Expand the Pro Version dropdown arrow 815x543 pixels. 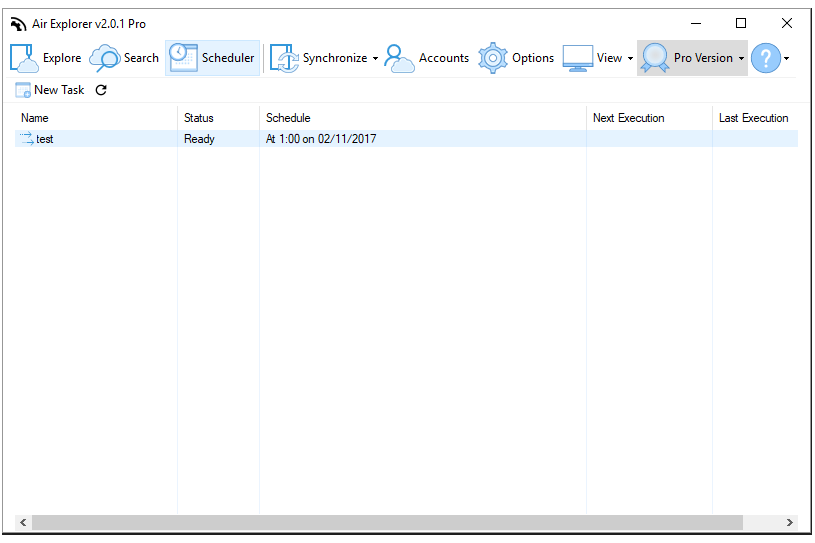pos(741,59)
